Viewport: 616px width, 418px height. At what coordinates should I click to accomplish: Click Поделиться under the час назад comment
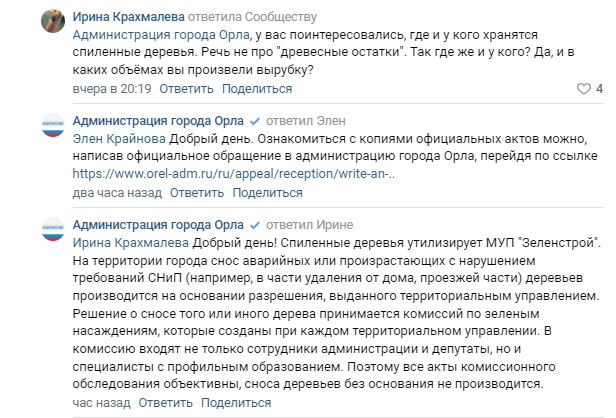236,403
